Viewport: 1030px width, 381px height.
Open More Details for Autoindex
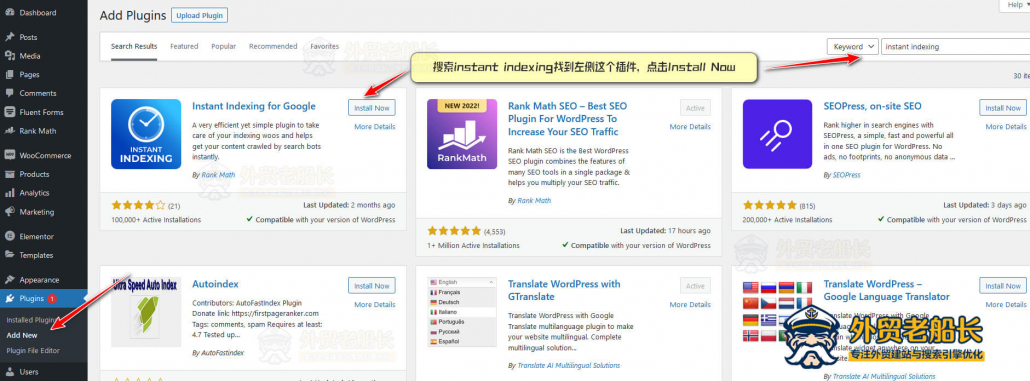click(x=374, y=305)
